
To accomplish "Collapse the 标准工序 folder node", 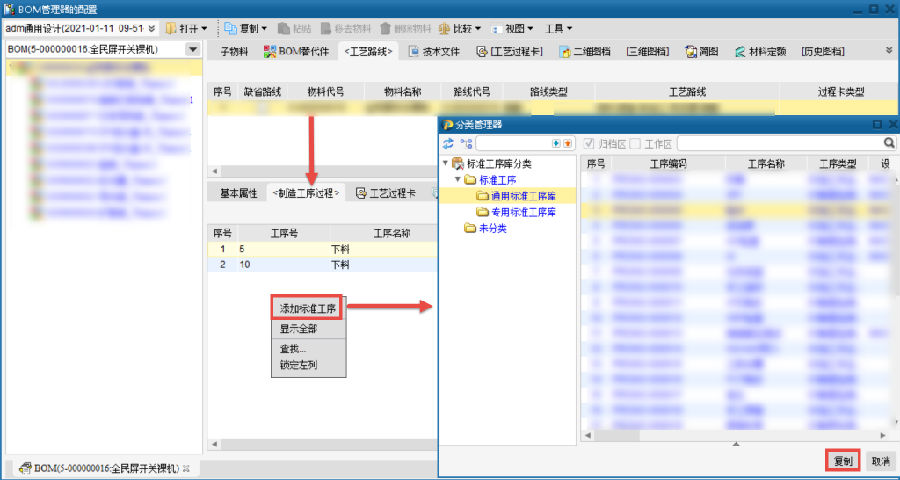I will click(457, 180).
